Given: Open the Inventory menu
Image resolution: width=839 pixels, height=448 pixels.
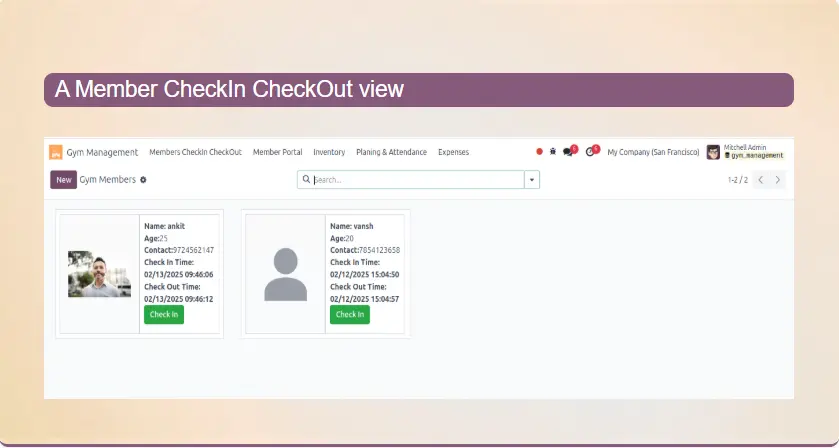Looking at the screenshot, I should click(329, 152).
